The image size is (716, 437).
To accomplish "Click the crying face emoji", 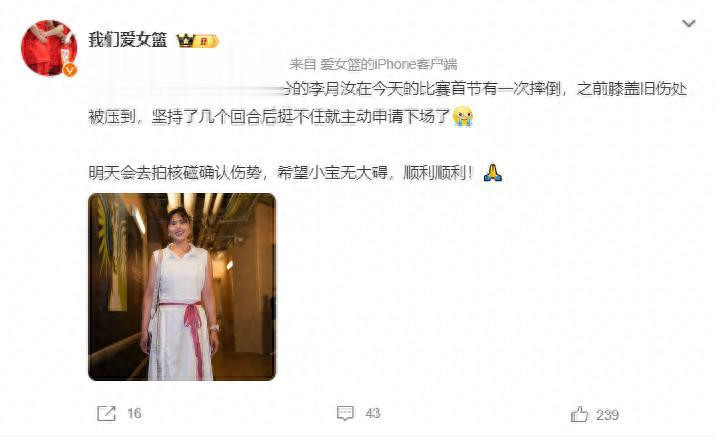I will [x=463, y=116].
